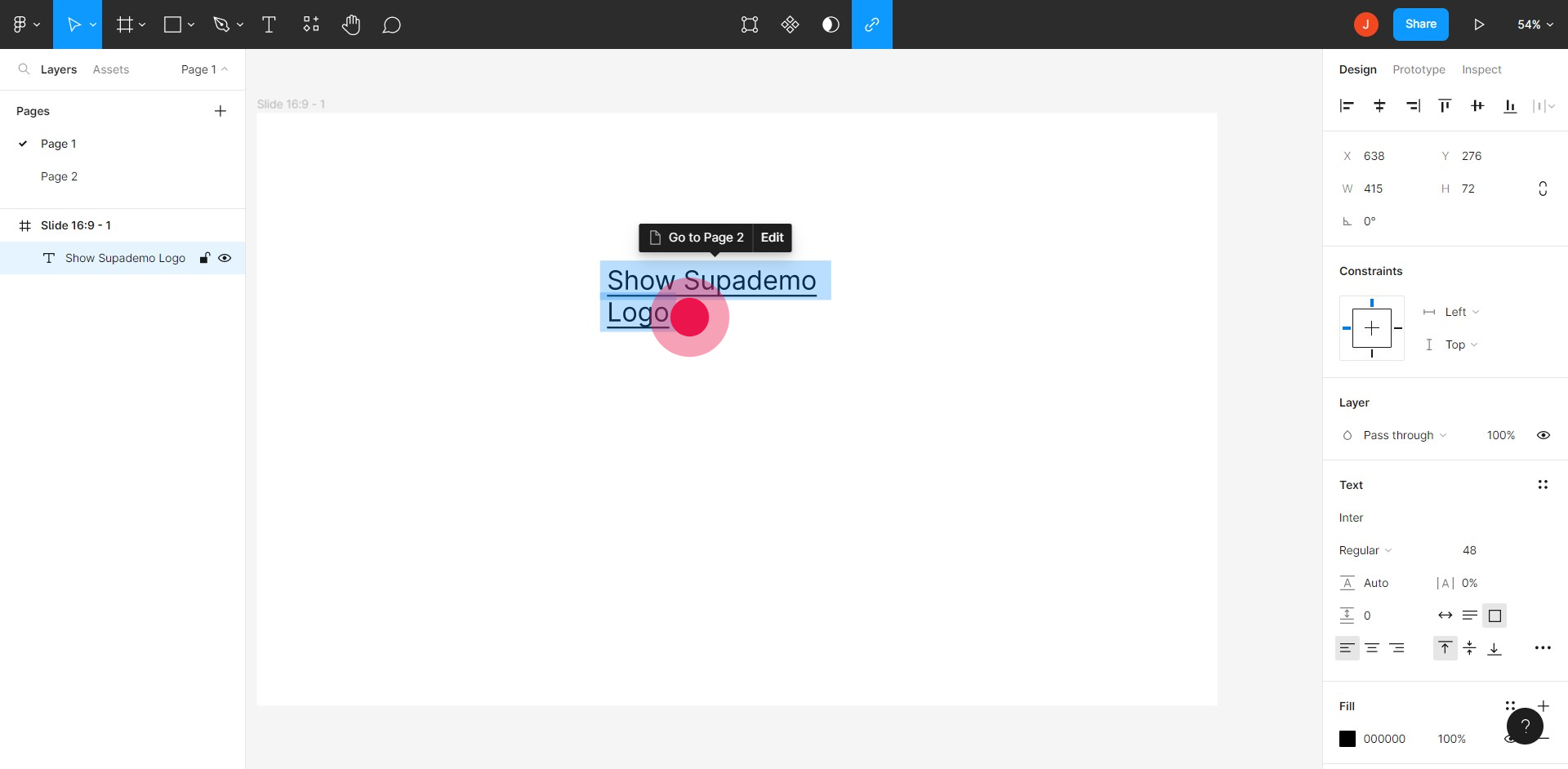Set text vertical align middle
Screen dimensions: 1568x769
point(1470,648)
